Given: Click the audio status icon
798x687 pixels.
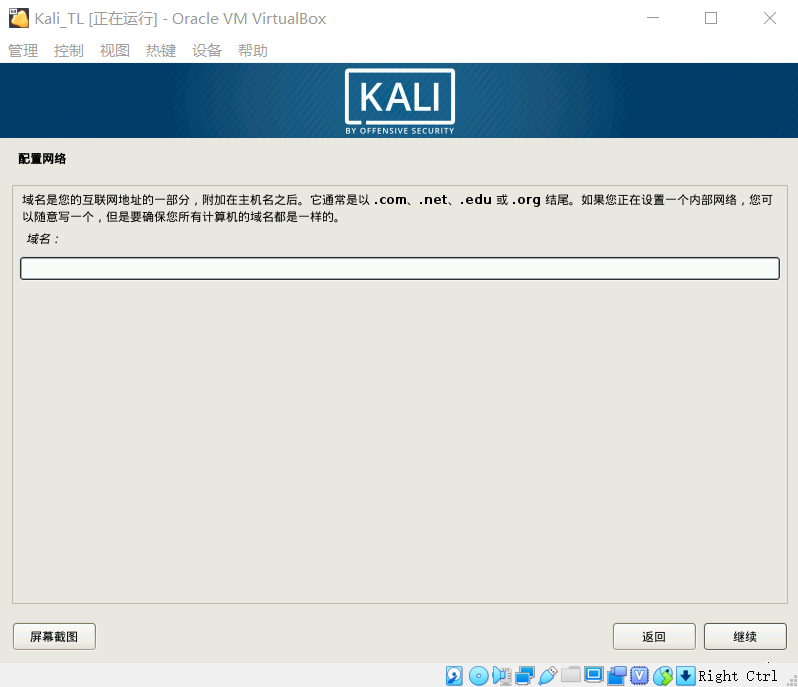Looking at the screenshot, I should 502,676.
